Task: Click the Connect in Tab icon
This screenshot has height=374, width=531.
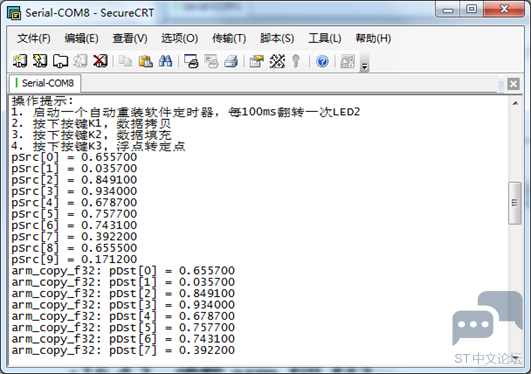Action: pos(60,61)
